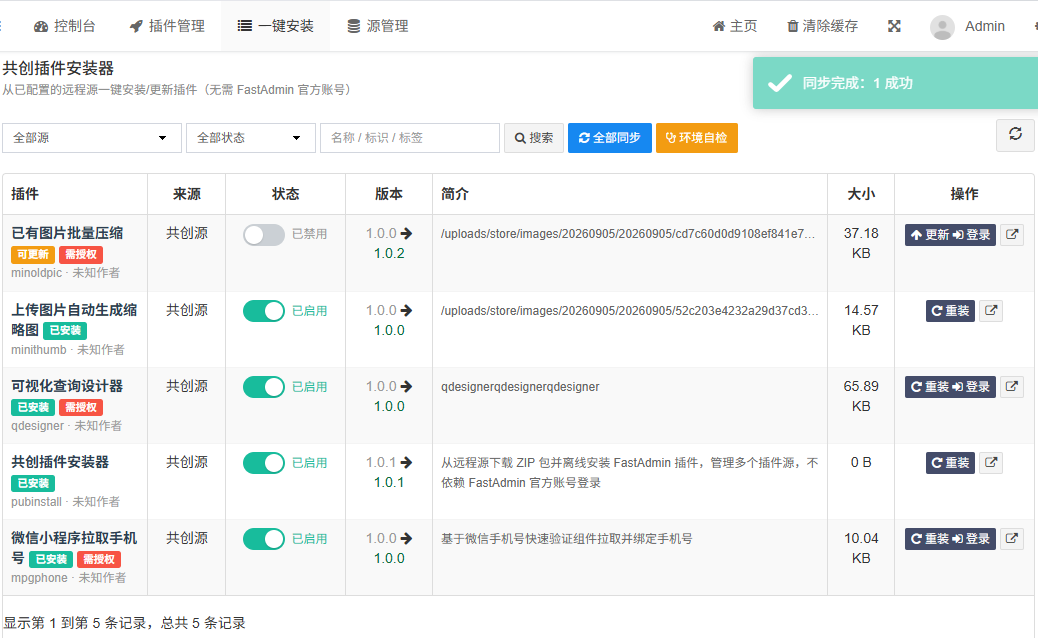Click the 可更新 badge on minoldpic
The height and width of the screenshot is (638, 1038).
(33, 255)
